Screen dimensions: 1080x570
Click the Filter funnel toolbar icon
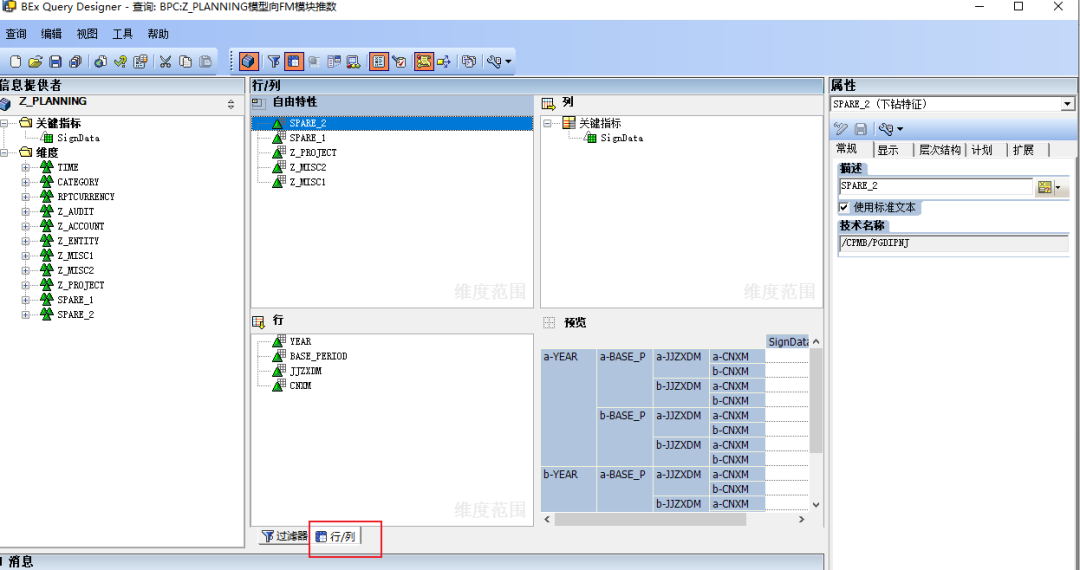pyautogui.click(x=274, y=62)
